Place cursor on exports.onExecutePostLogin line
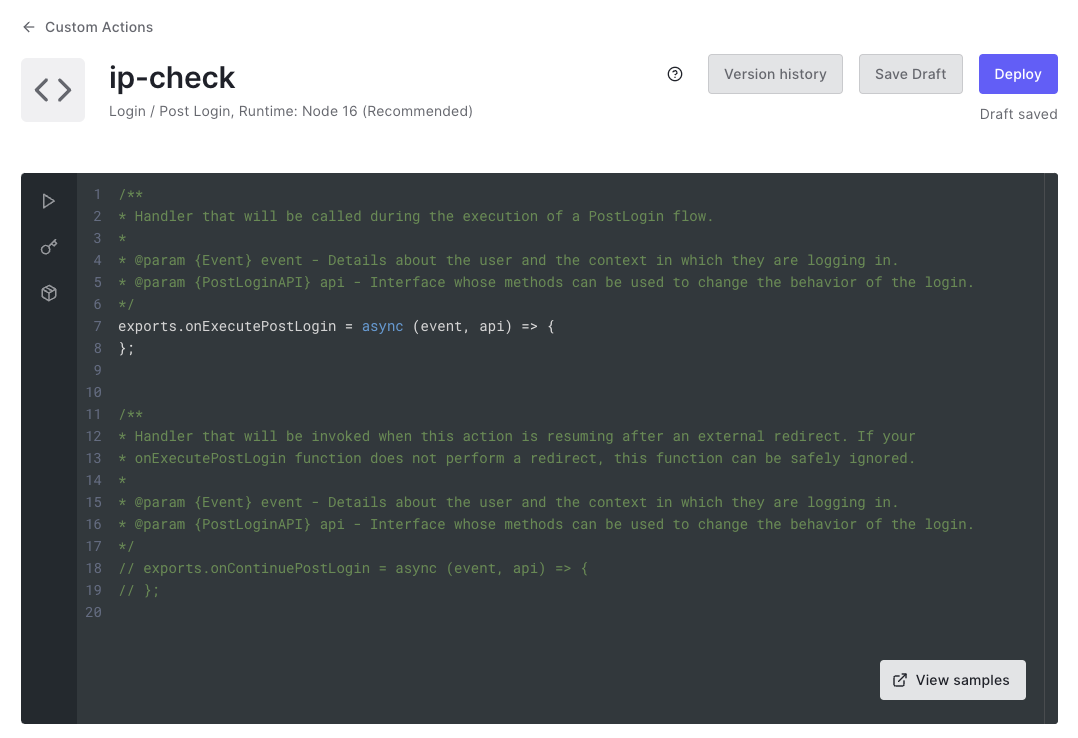 [336, 326]
